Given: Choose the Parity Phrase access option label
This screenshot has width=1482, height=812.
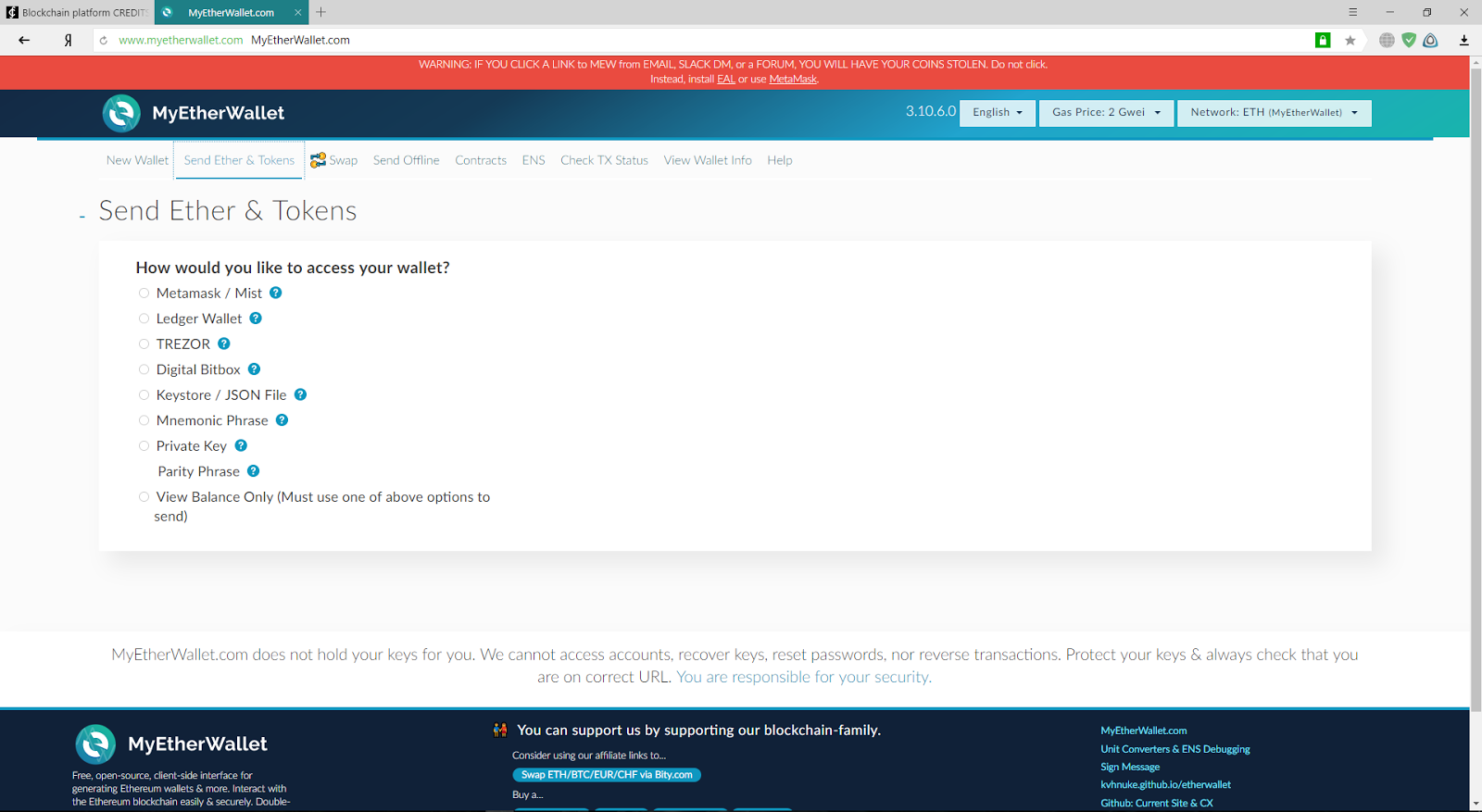Looking at the screenshot, I should (x=198, y=471).
